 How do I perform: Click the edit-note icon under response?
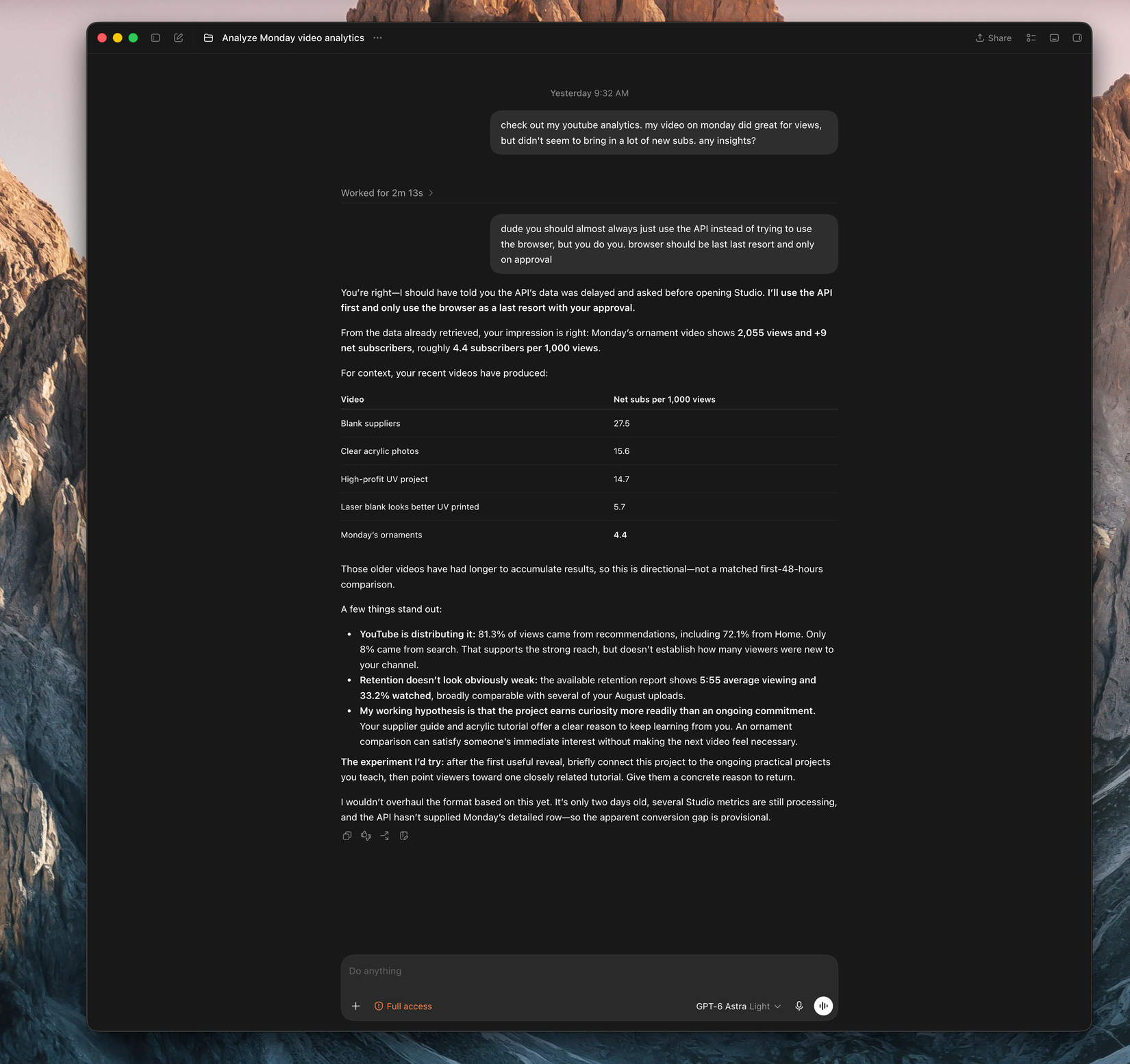coord(404,835)
